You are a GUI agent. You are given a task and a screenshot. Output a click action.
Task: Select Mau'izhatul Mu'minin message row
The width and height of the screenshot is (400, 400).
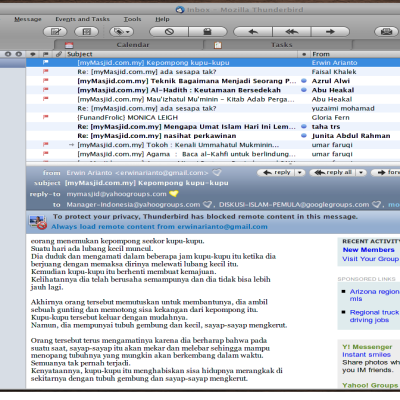click(x=213, y=99)
